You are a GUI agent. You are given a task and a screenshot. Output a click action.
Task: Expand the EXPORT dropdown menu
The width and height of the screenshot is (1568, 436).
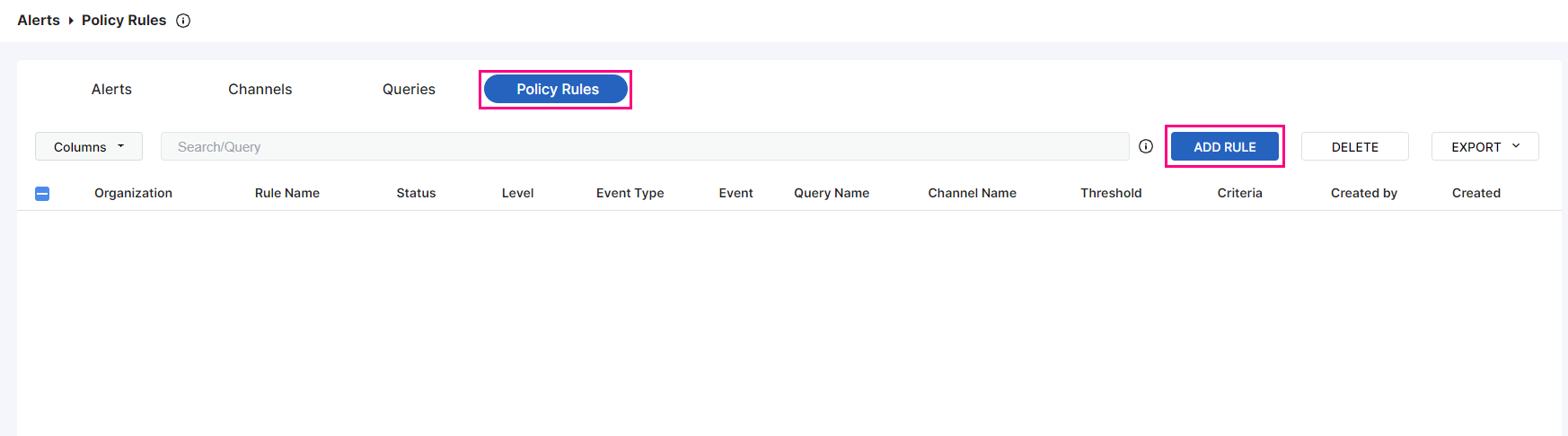point(1484,146)
